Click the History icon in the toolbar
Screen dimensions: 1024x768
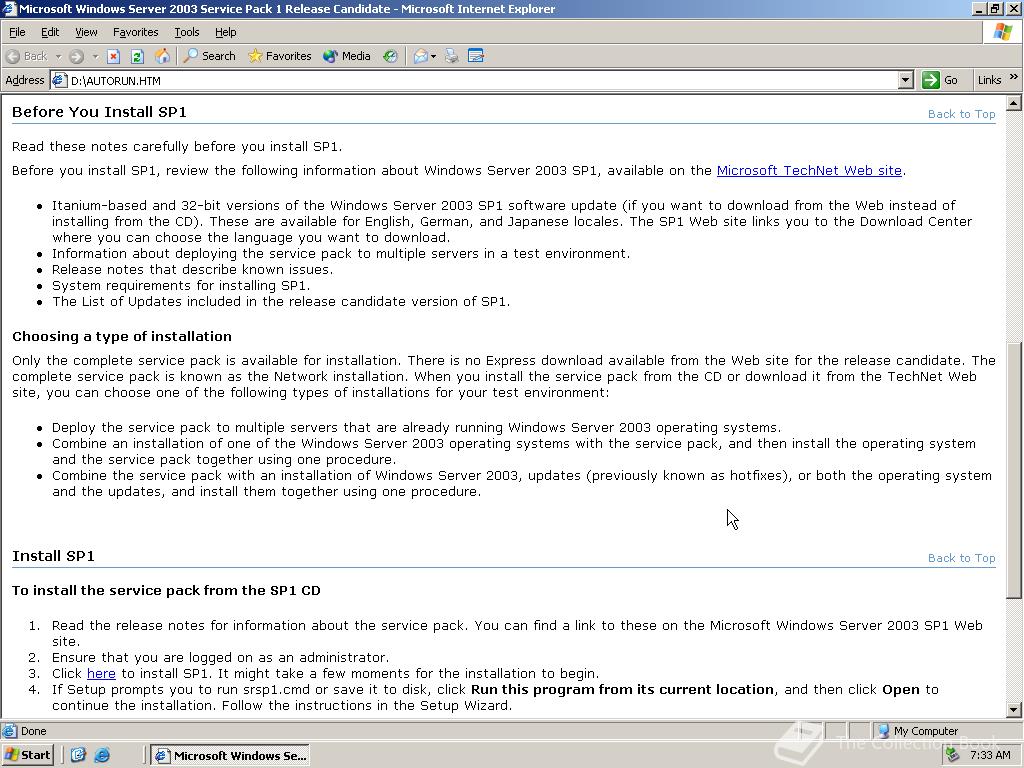pyautogui.click(x=391, y=56)
